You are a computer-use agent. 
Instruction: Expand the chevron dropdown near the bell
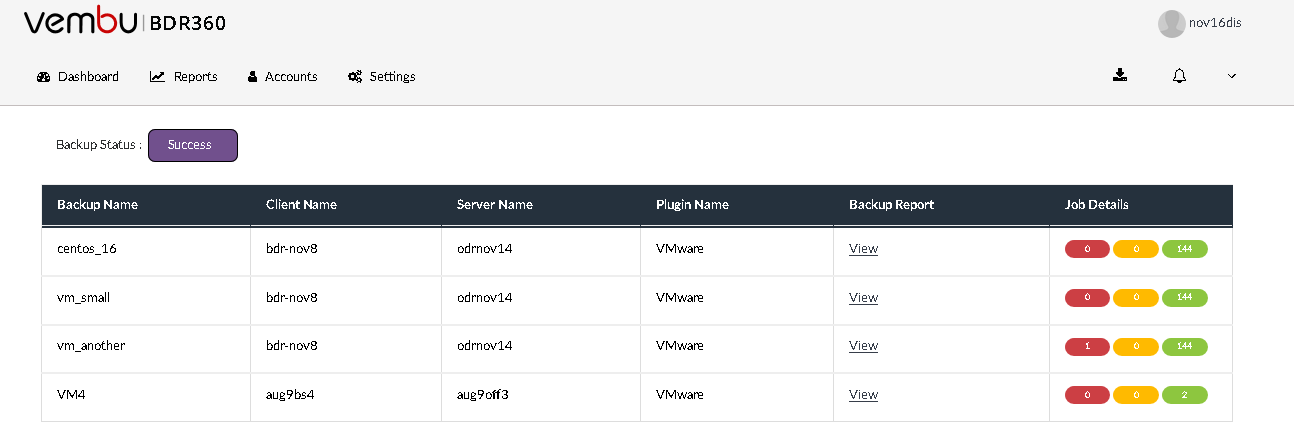(1232, 76)
